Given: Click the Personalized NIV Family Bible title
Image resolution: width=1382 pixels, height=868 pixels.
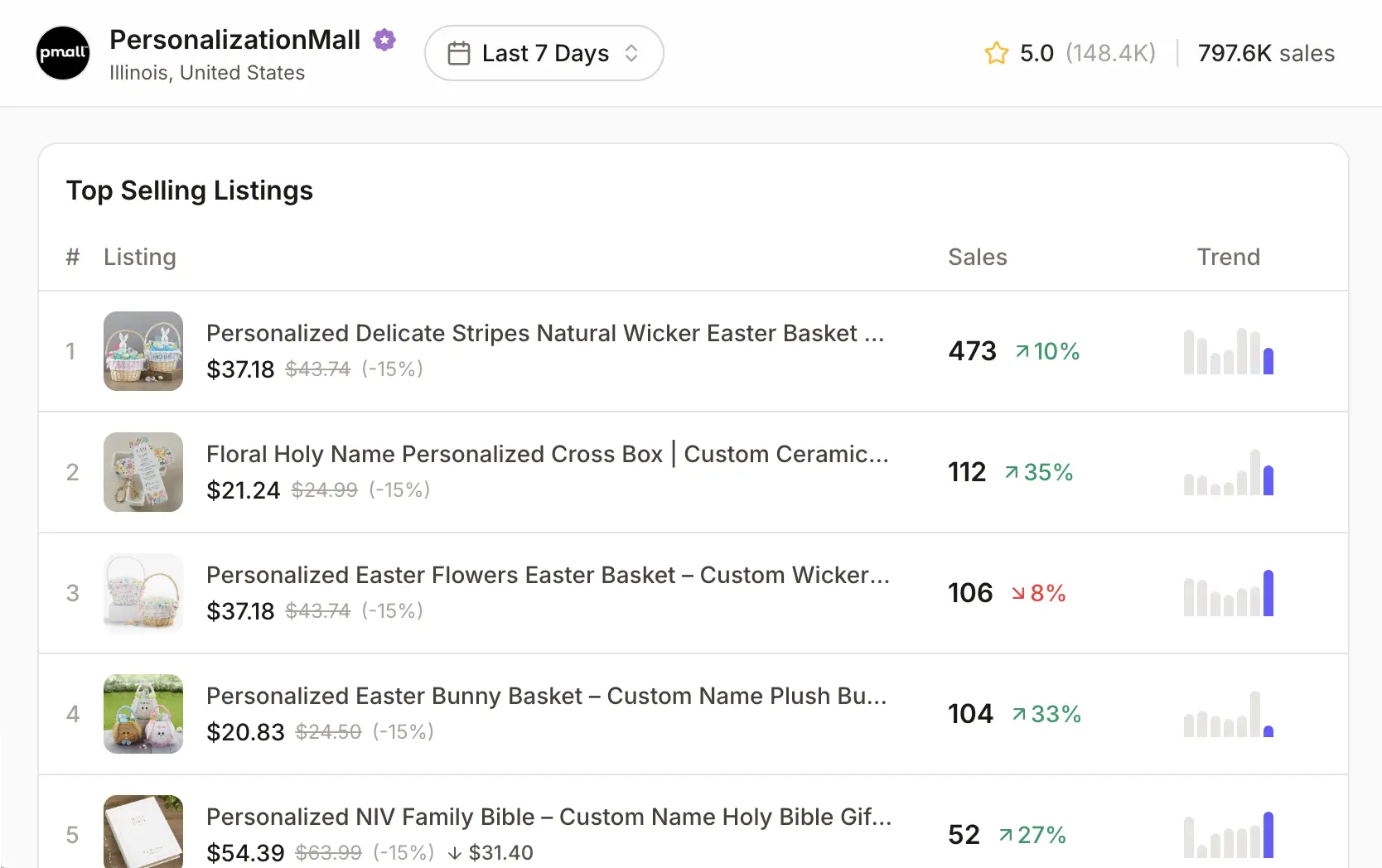Looking at the screenshot, I should 549,817.
